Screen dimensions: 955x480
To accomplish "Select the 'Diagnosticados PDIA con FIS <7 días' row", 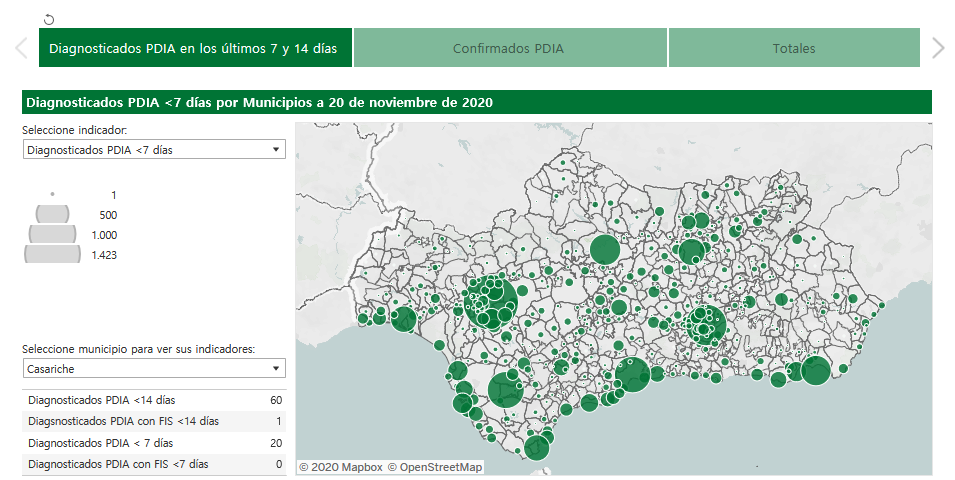I will pos(153,464).
